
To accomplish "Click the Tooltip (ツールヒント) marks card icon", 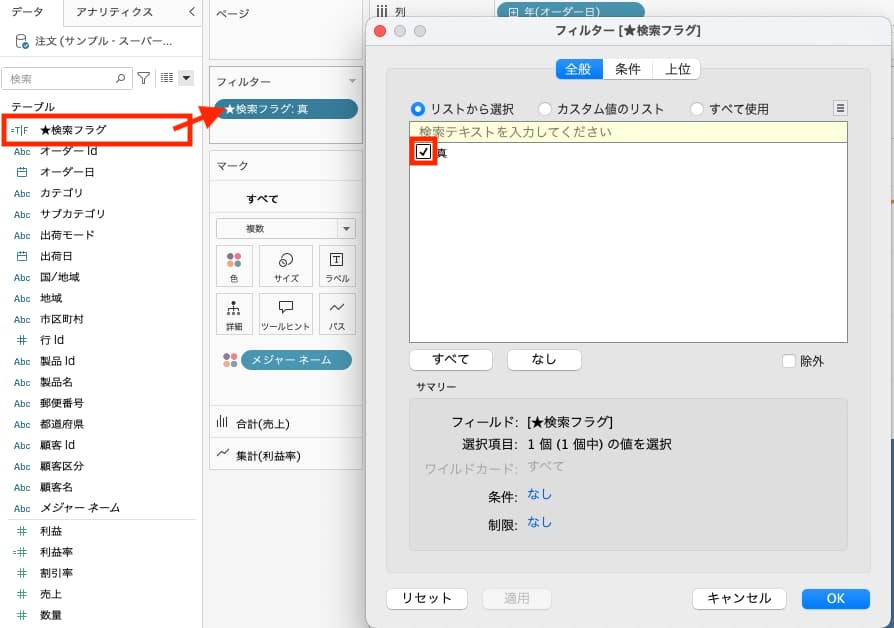I will coord(286,313).
